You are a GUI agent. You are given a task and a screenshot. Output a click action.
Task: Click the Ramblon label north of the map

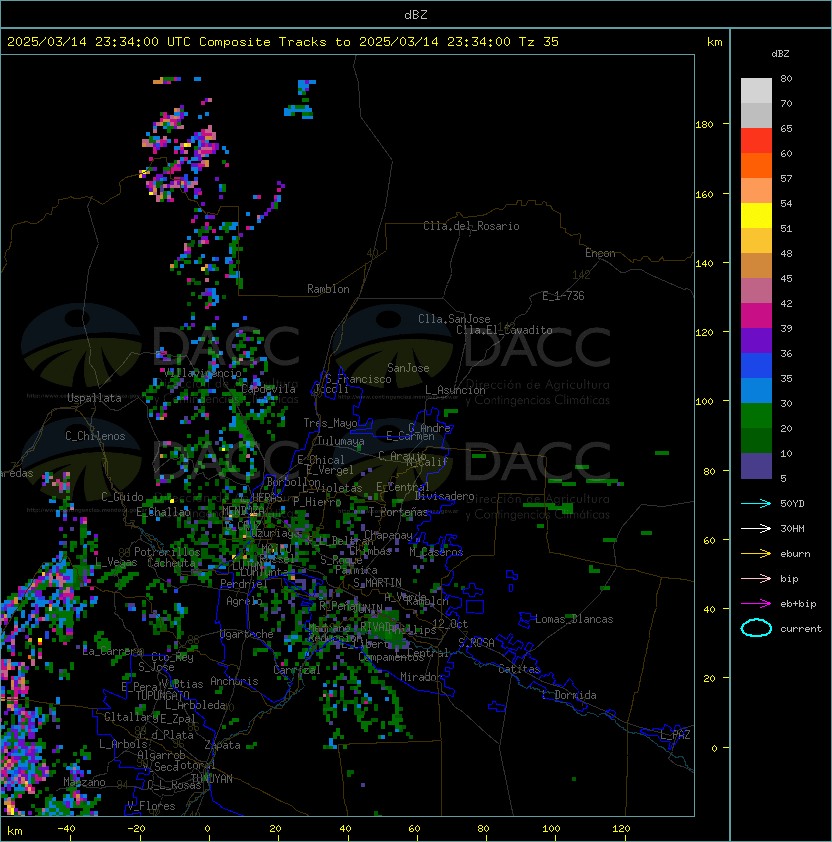[x=328, y=289]
